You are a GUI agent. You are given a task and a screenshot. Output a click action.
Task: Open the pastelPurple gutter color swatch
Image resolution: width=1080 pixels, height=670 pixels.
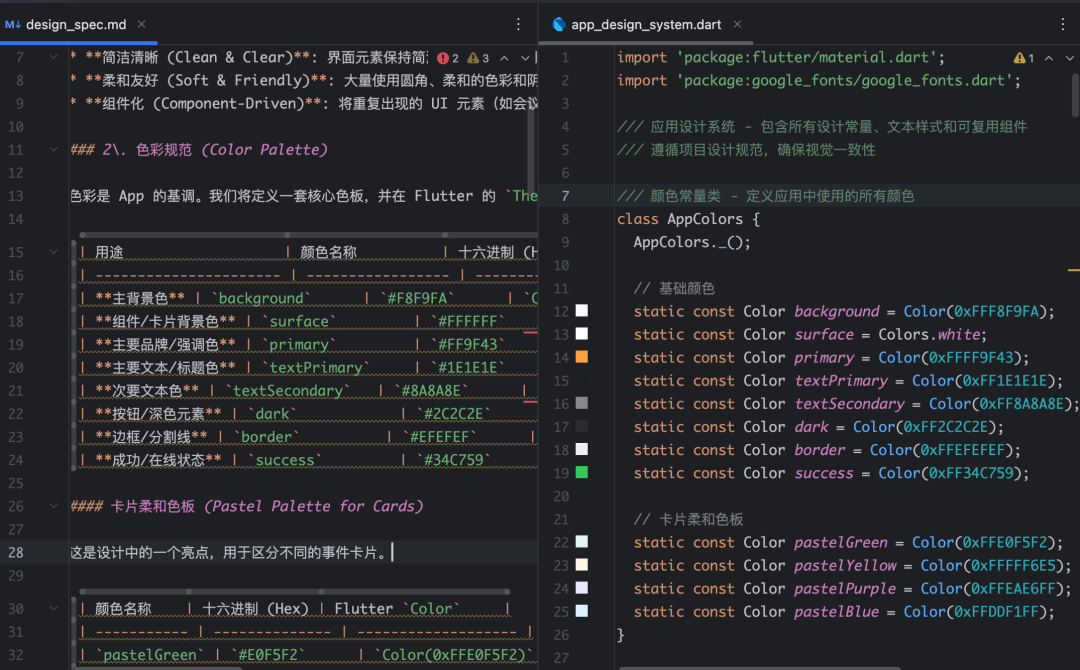[582, 588]
